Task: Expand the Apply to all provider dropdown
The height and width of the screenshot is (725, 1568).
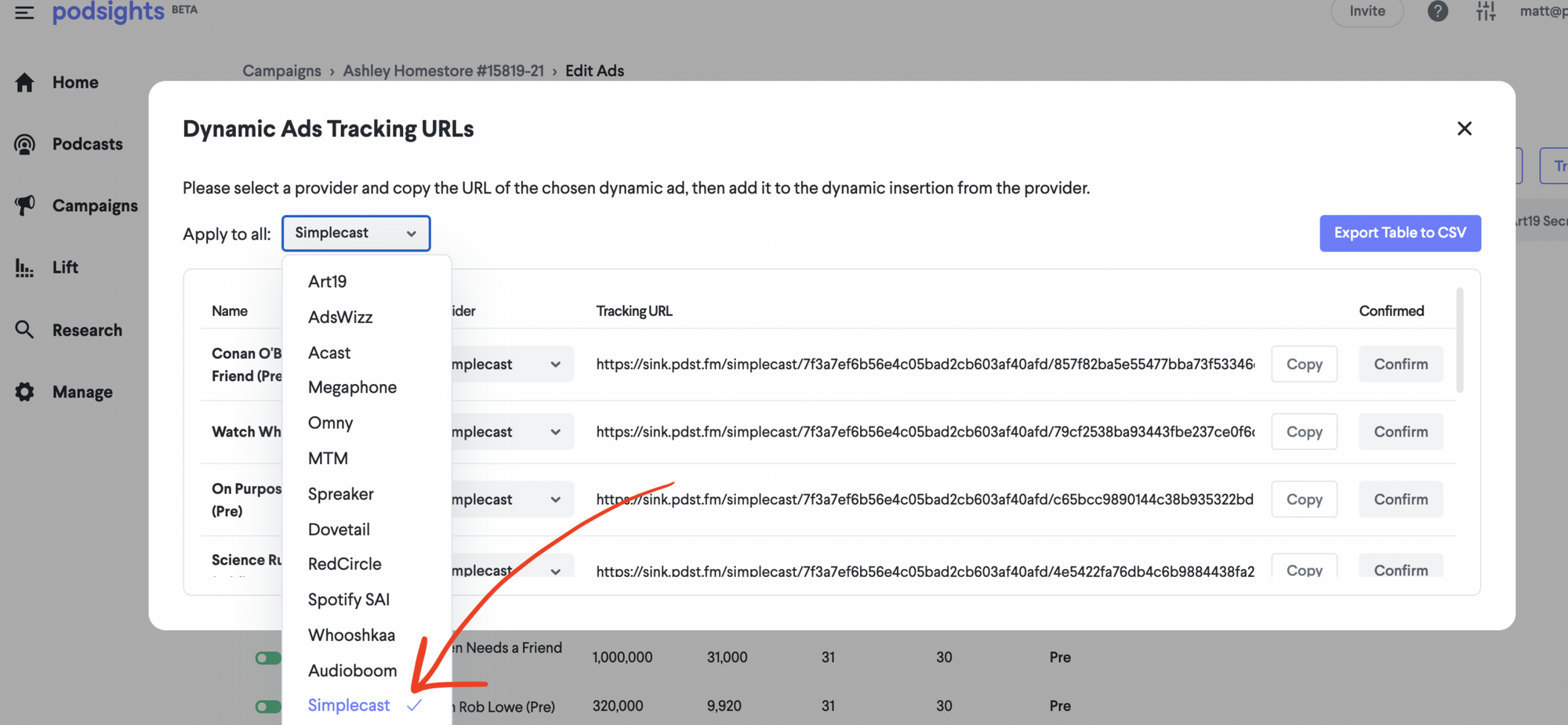Action: pos(356,234)
